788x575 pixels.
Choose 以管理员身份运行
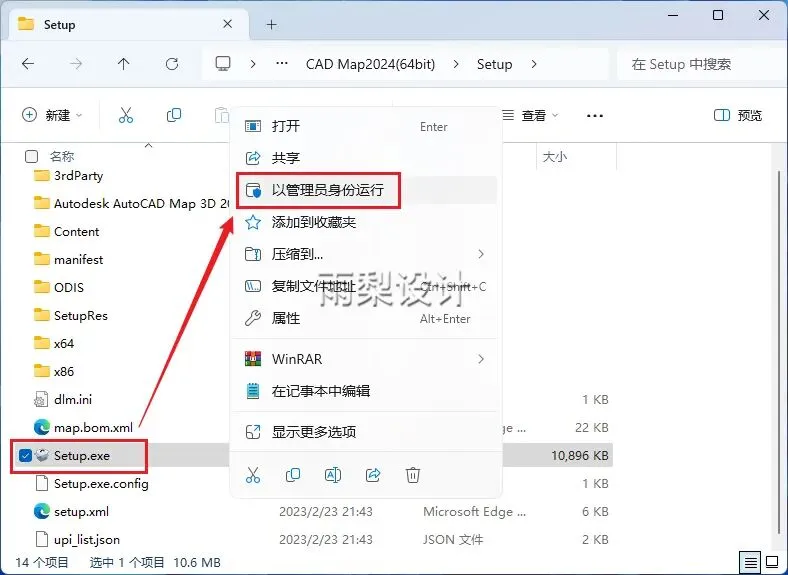tap(366, 190)
